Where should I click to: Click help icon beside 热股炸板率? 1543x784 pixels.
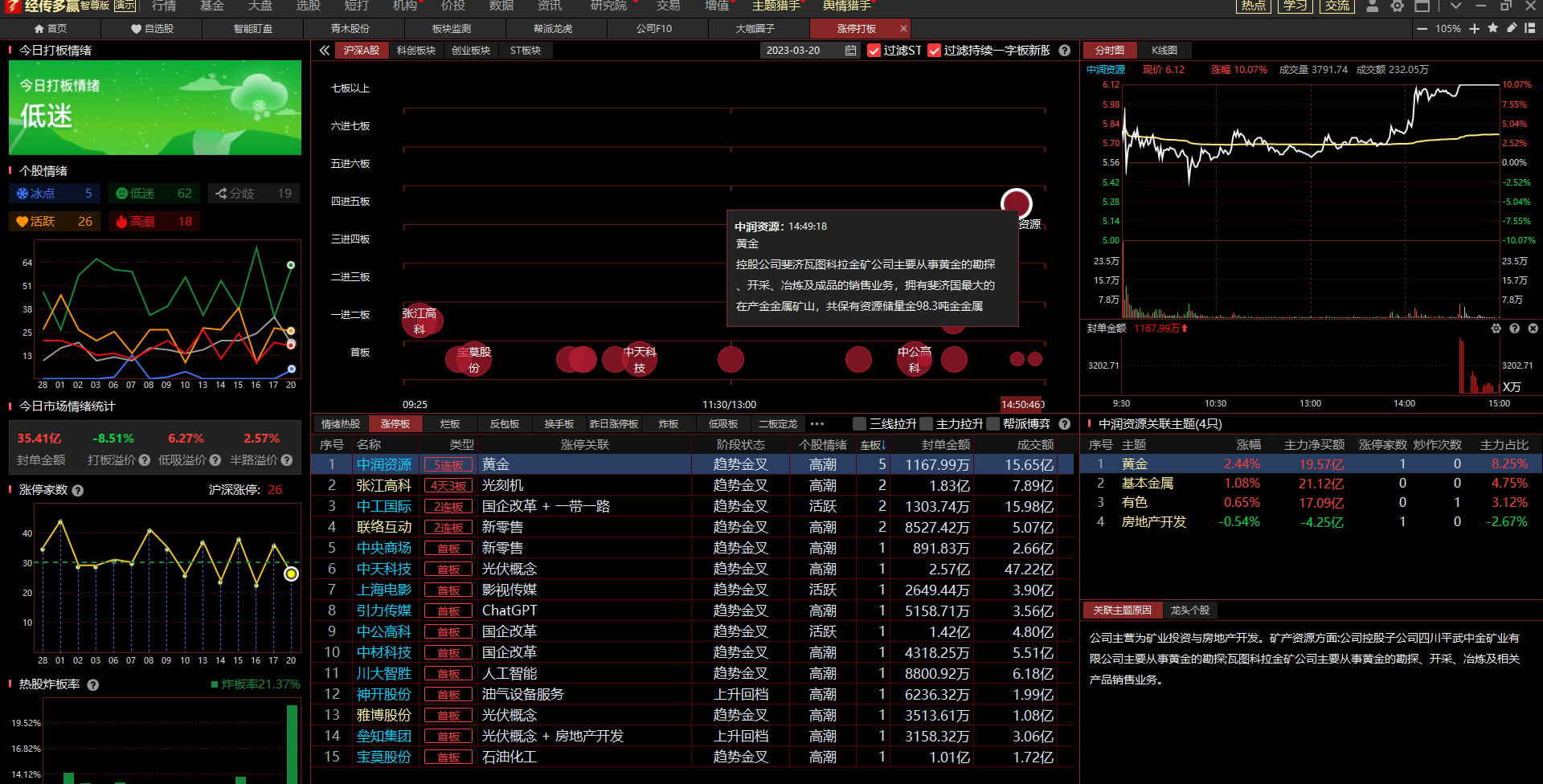click(x=93, y=685)
